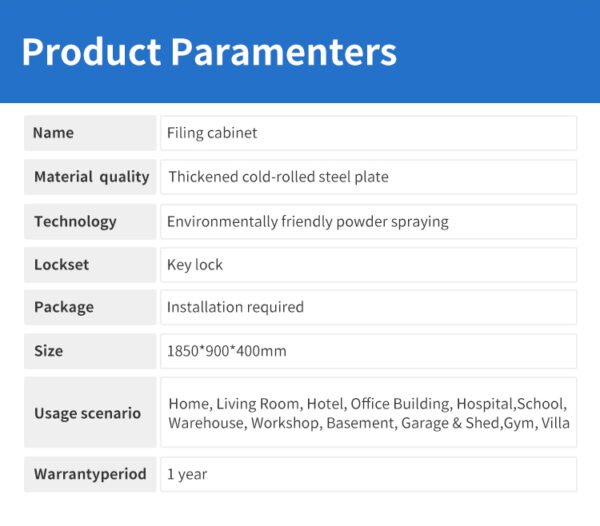Click "Villa" at the end of usage list
The image size is (600, 526).
(555, 423)
